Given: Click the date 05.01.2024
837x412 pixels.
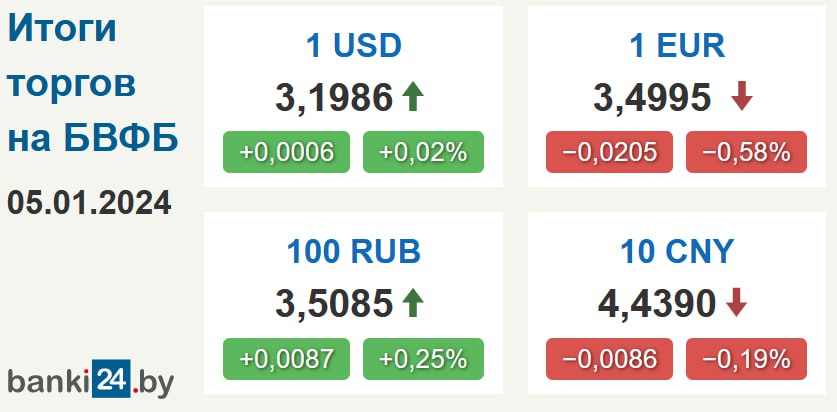Looking at the screenshot, I should [89, 203].
